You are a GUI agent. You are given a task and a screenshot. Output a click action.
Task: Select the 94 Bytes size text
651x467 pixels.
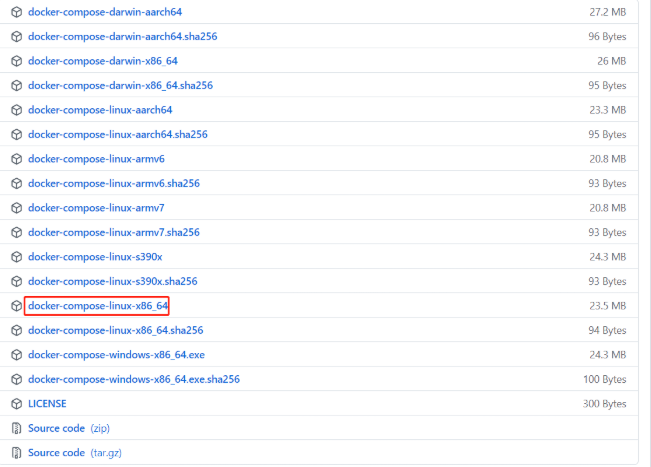click(x=607, y=330)
